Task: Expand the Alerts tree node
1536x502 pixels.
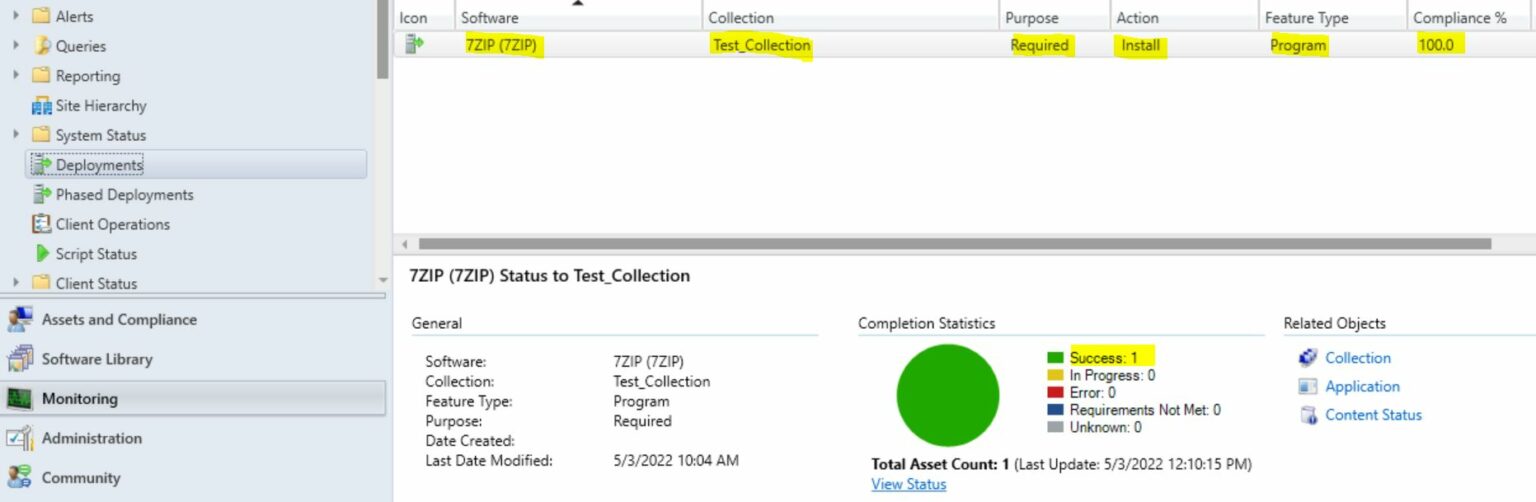Action: [16, 16]
